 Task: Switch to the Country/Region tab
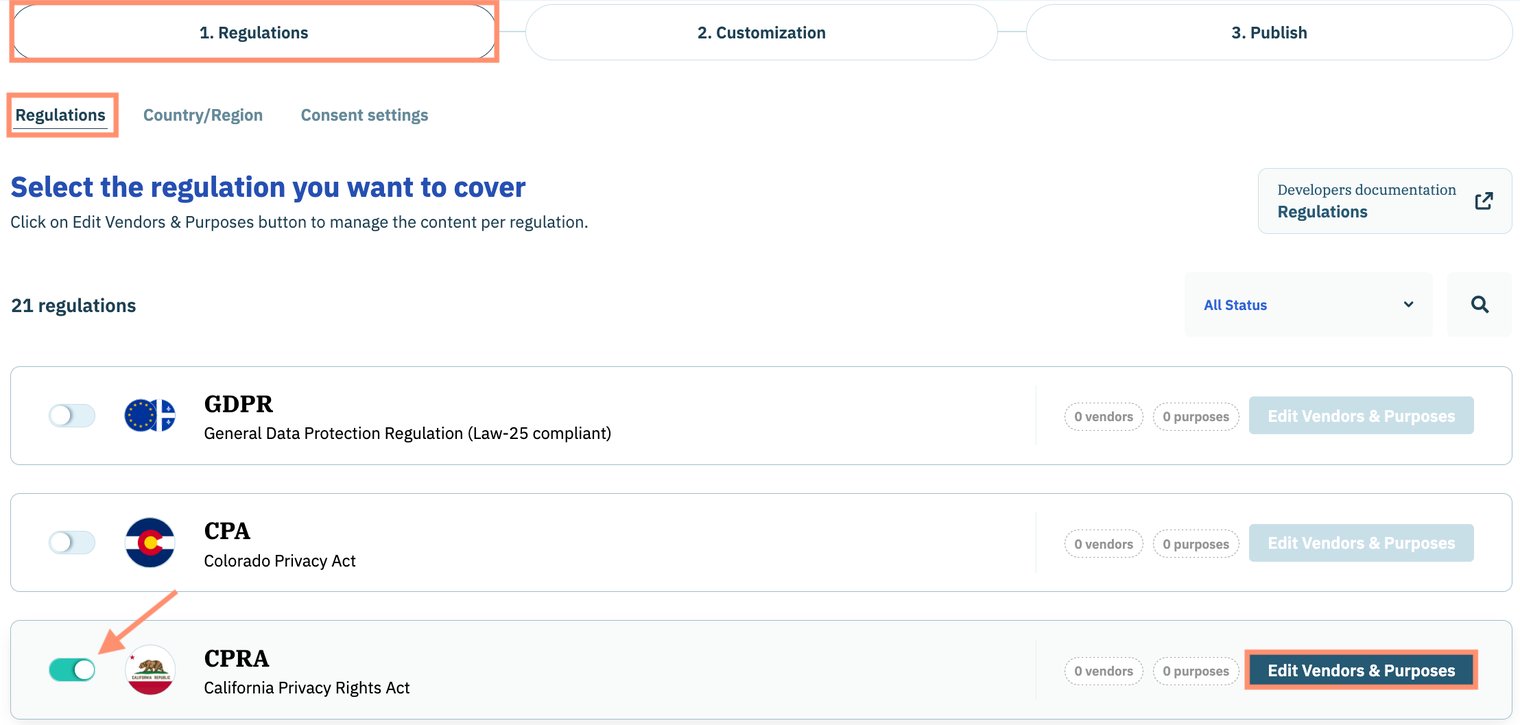(203, 115)
